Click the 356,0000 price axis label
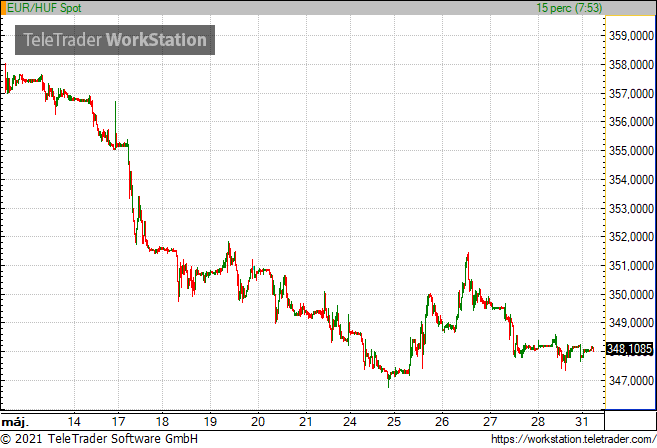This screenshot has width=657, height=448. [631, 122]
